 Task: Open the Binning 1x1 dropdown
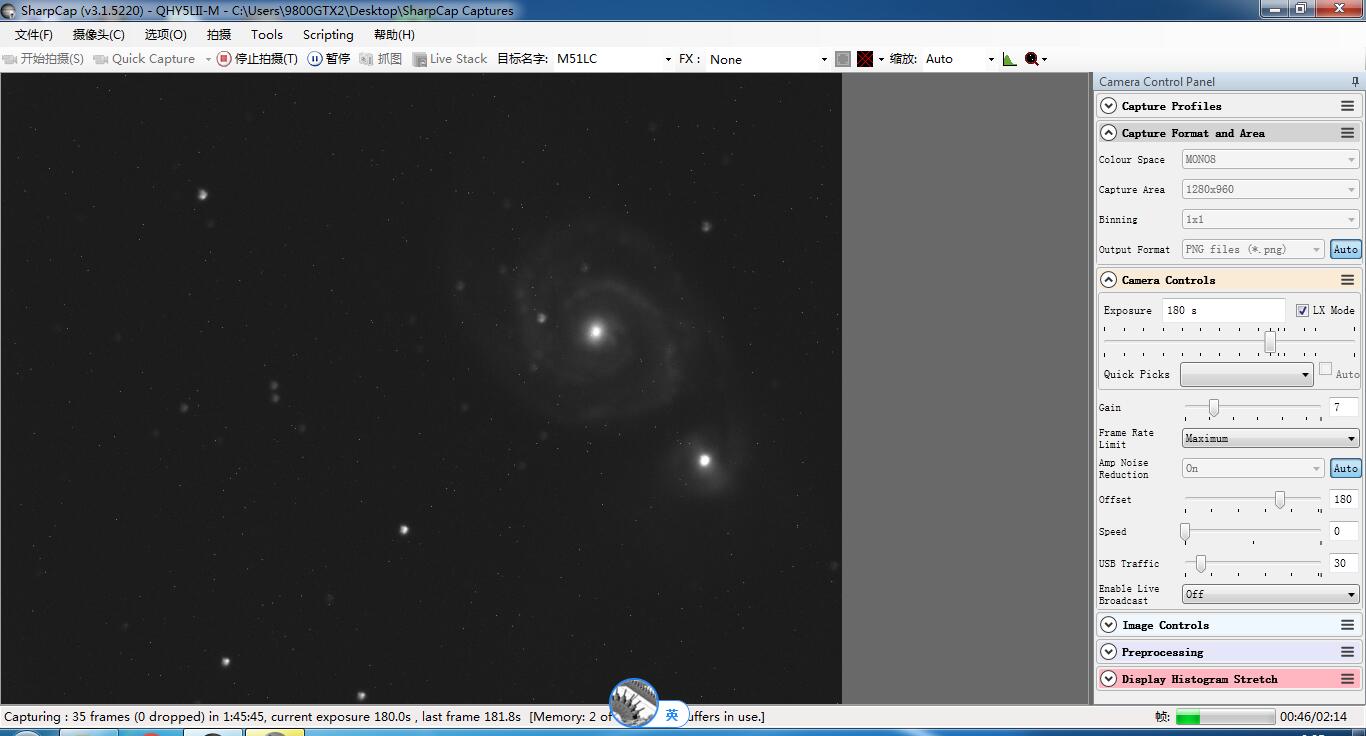[1270, 219]
